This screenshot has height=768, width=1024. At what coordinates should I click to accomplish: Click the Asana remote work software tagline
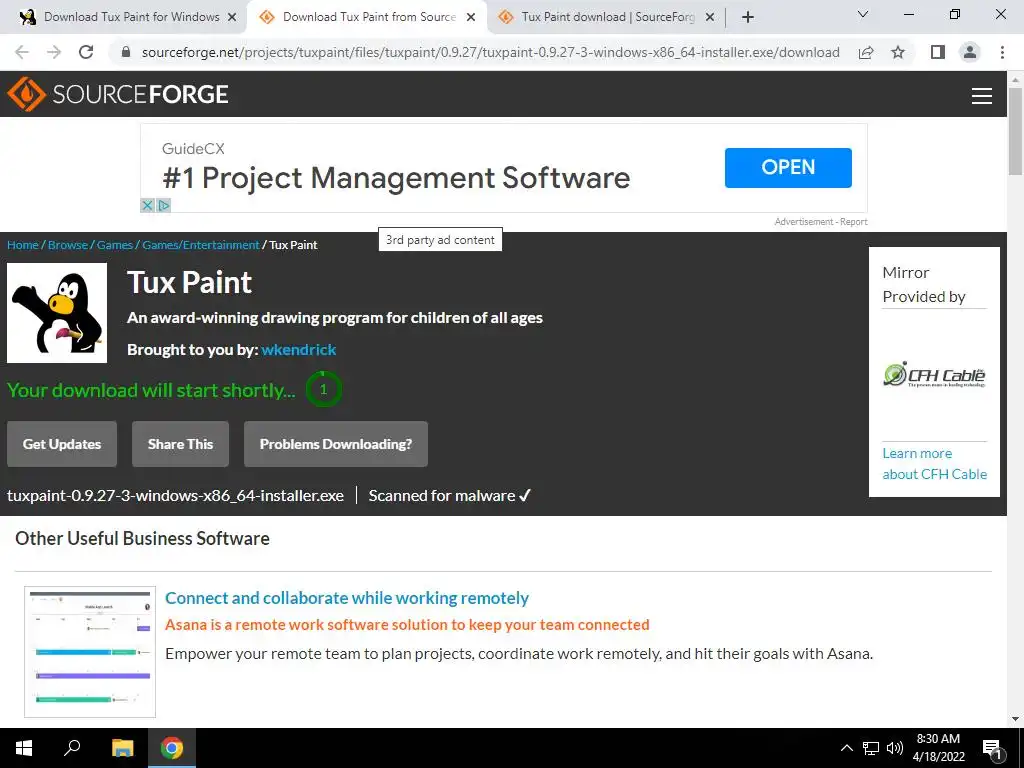[407, 625]
